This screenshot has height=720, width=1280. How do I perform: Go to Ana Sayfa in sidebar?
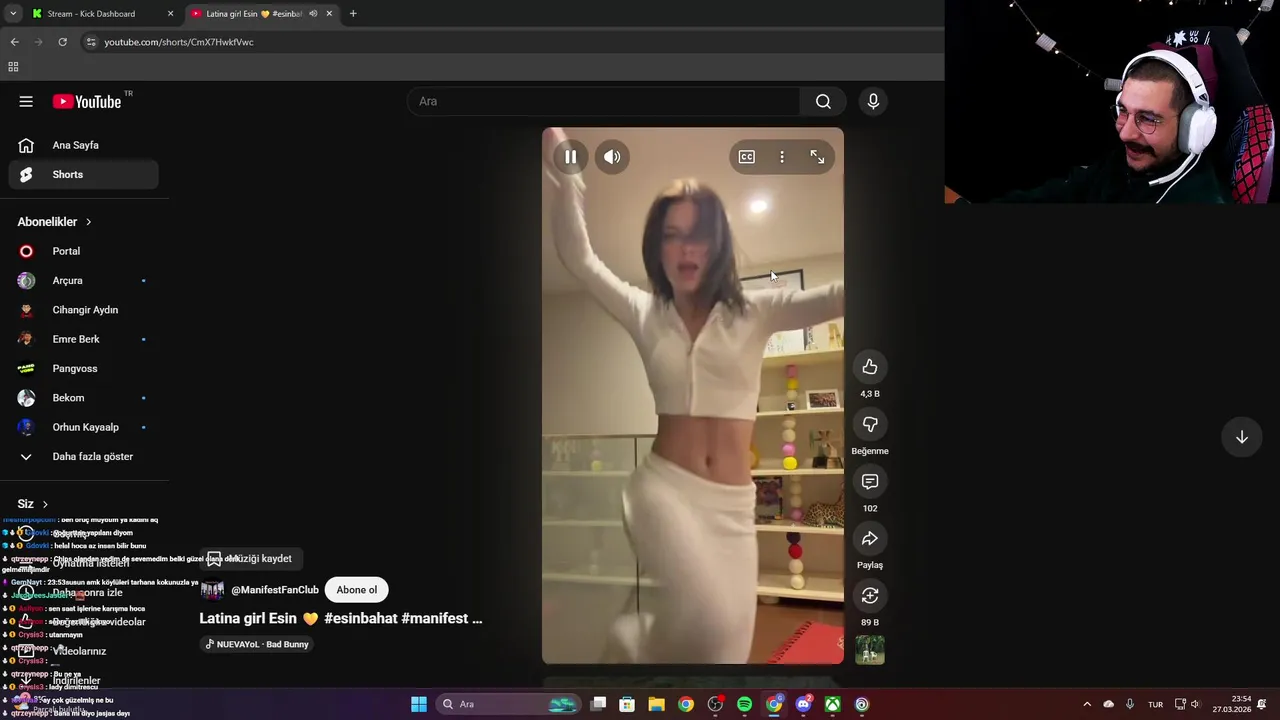[x=85, y=145]
